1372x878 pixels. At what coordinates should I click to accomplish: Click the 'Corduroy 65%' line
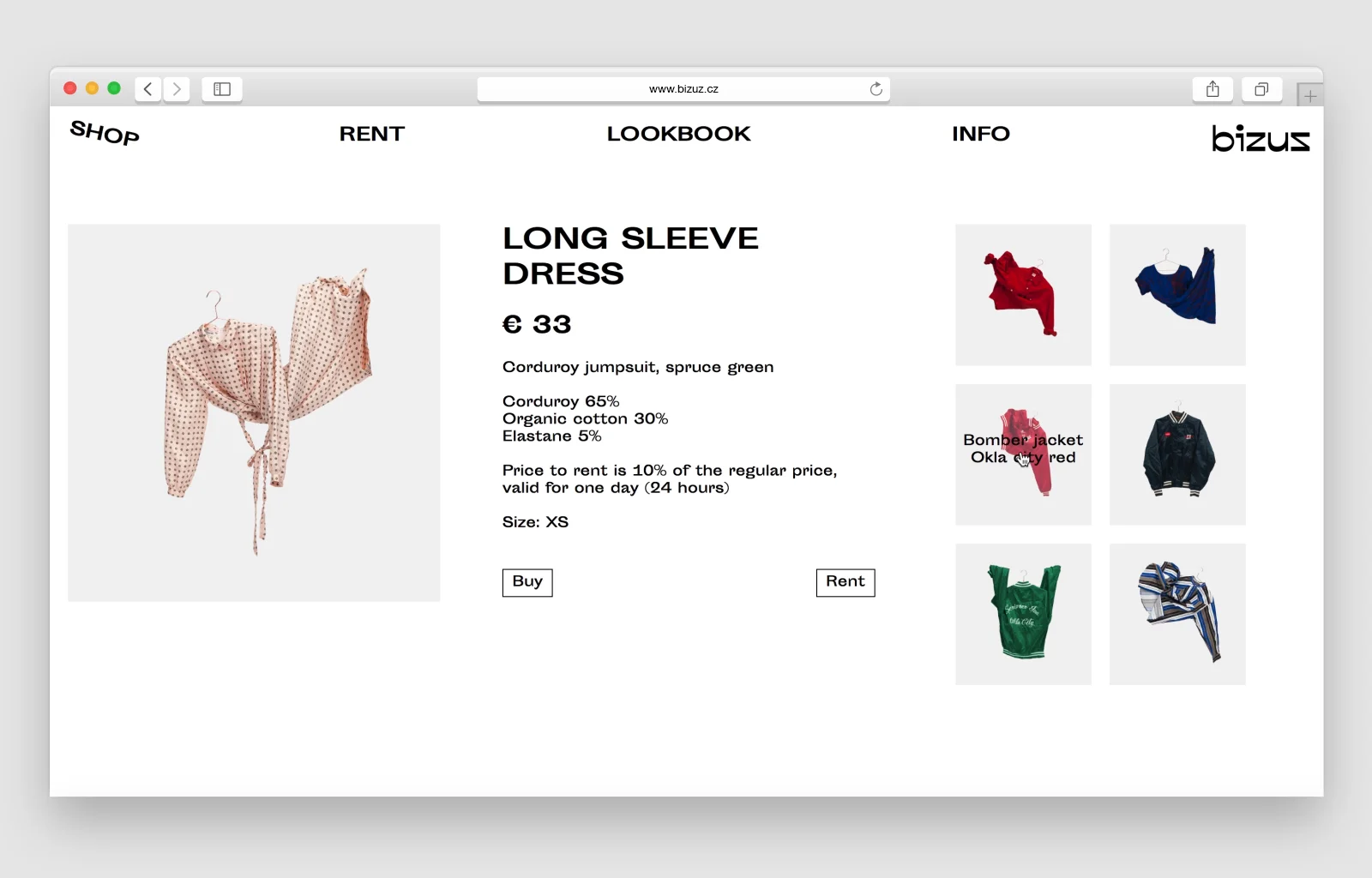tap(561, 401)
